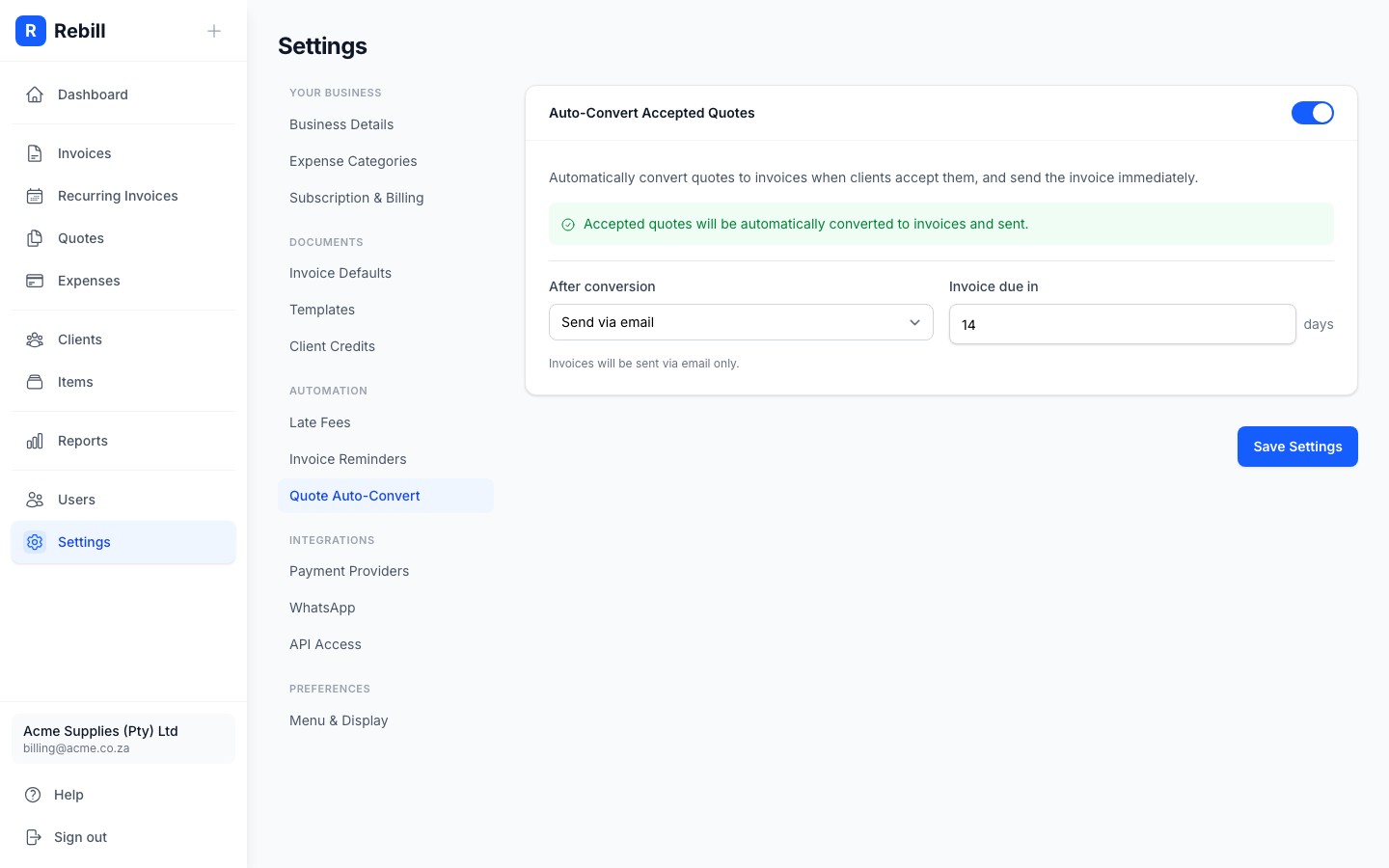Screen dimensions: 1389x868
Task: Click the plus icon next to Rebill
Action: coord(214,31)
